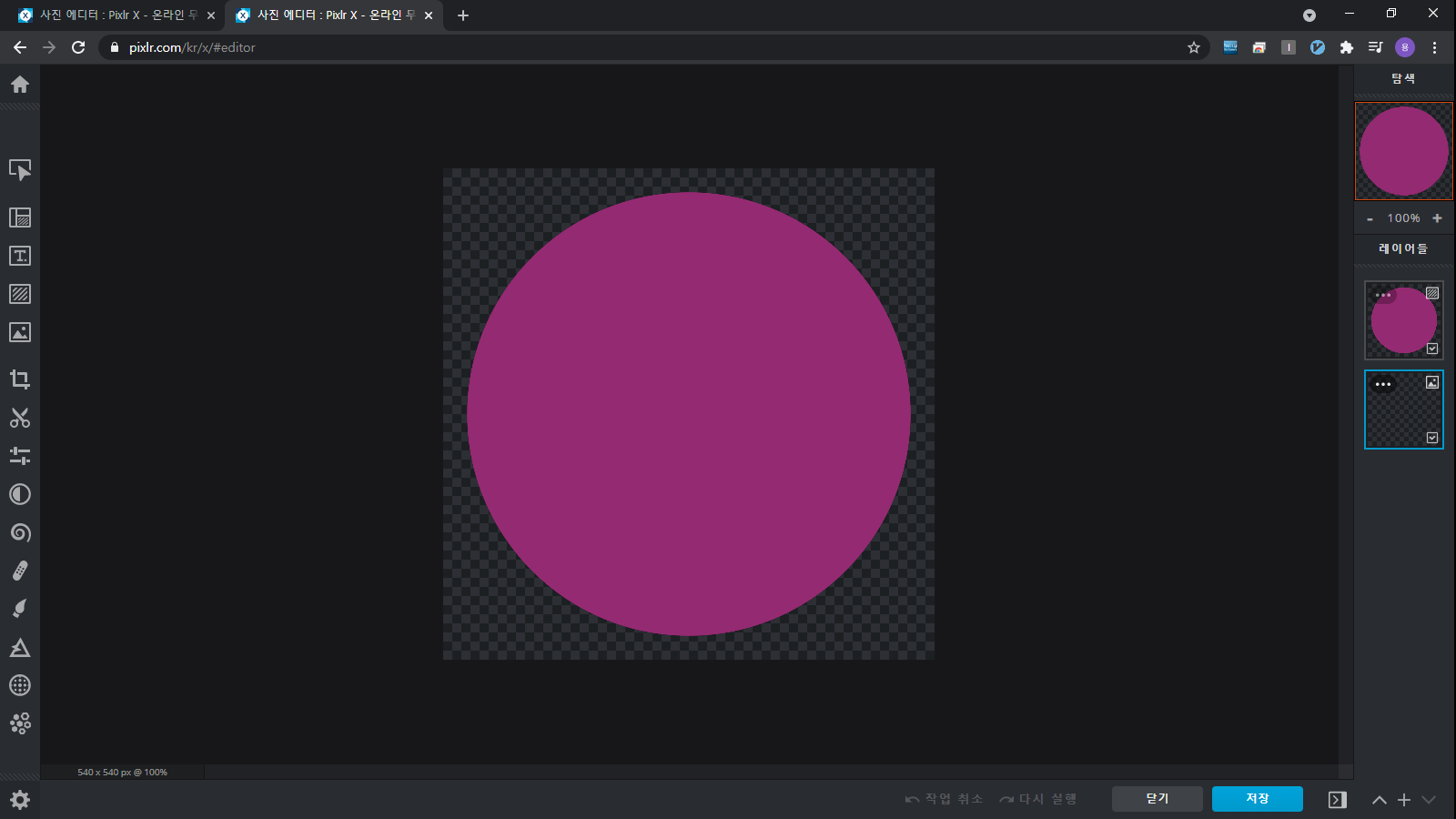Click the Redo button
This screenshot has width=1456, height=819.
point(1038,799)
